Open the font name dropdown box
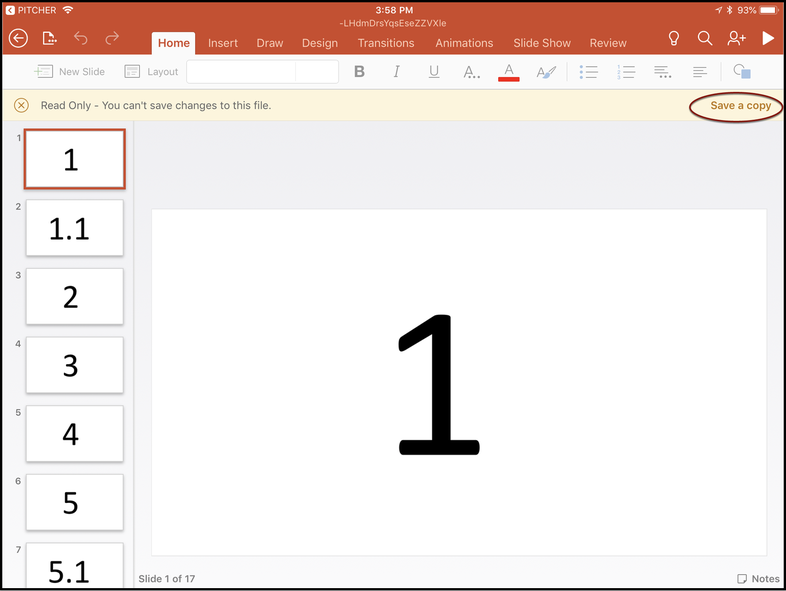The height and width of the screenshot is (591, 786). (241, 72)
